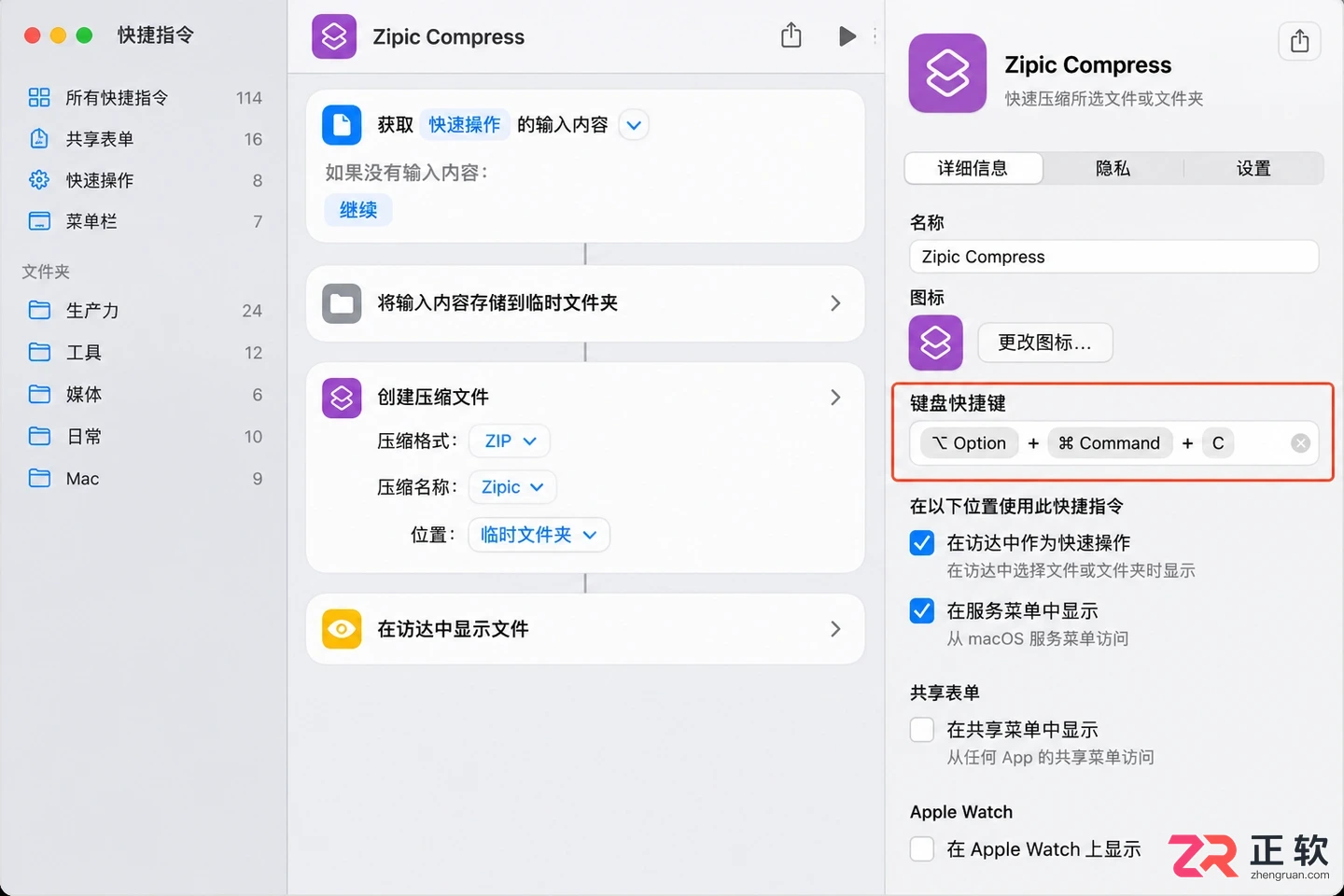Open 压缩格式 ZIP dropdown

point(510,441)
